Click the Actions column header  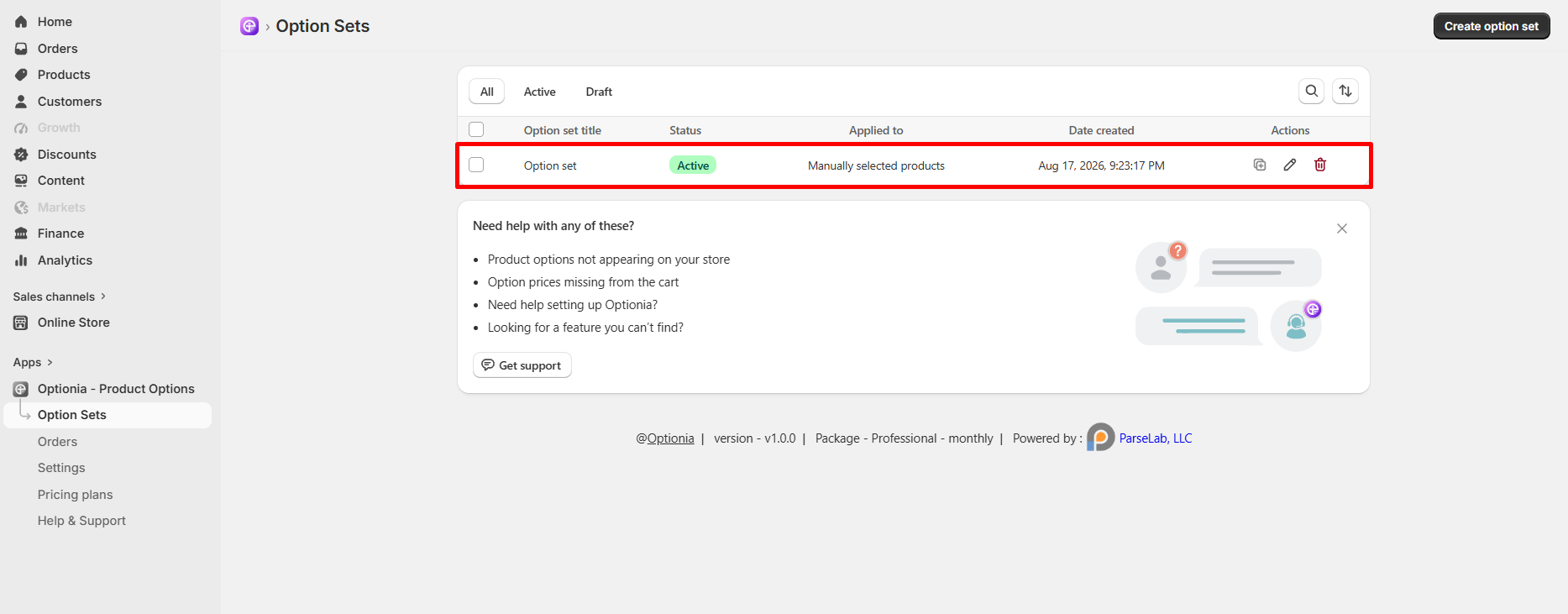pos(1290,130)
